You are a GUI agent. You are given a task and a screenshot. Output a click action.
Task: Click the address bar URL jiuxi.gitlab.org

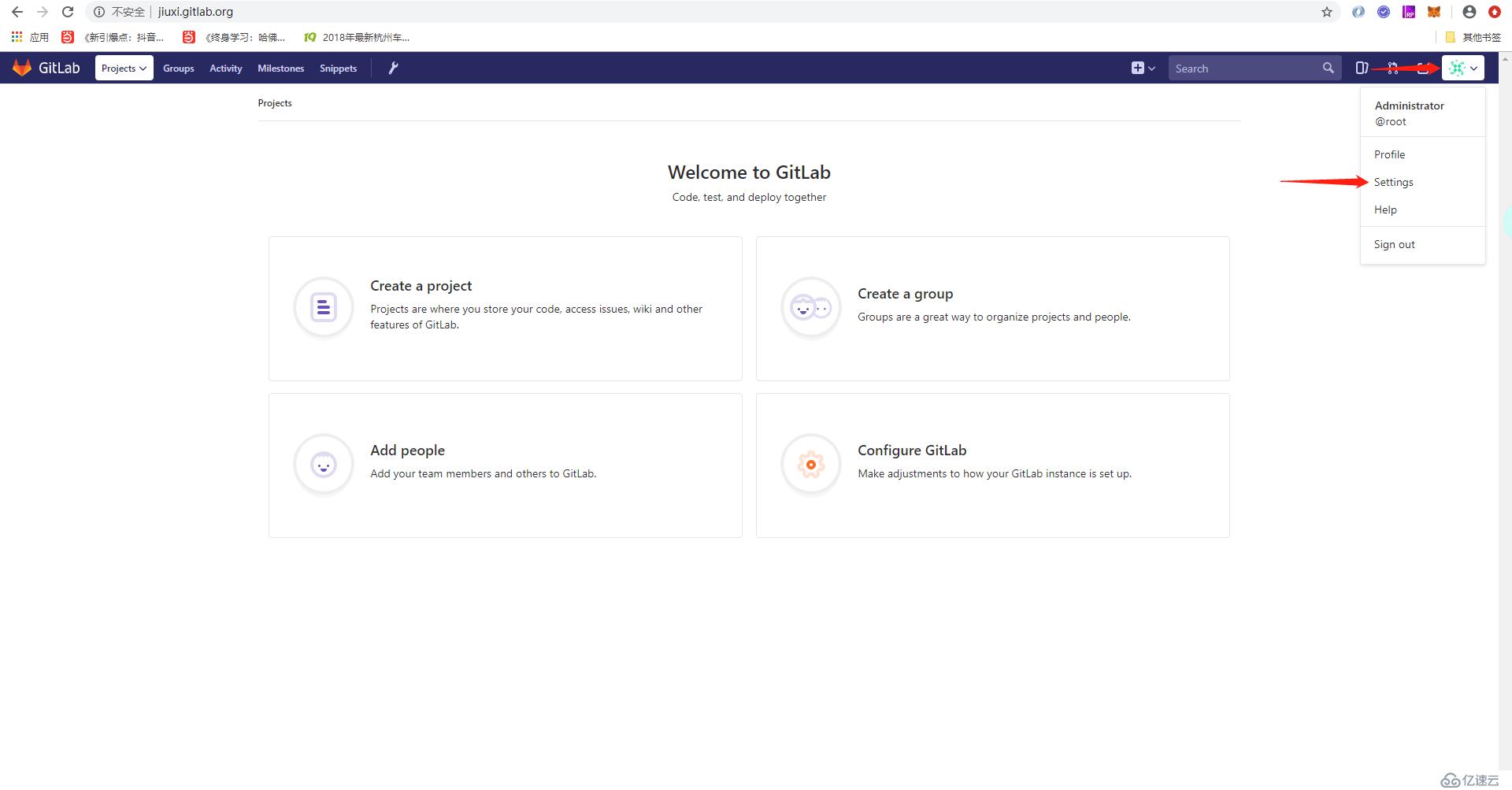195,12
